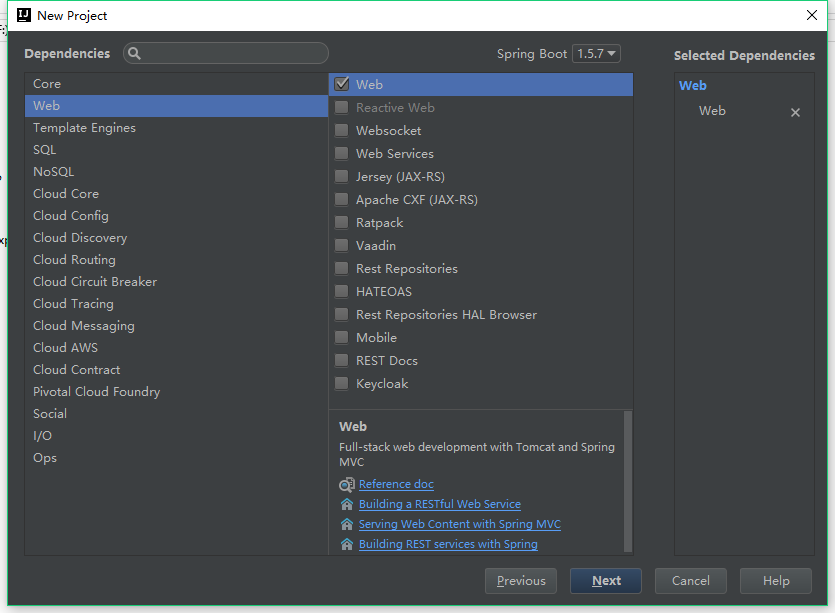The image size is (835, 613).
Task: Click home icon beside Building REST services link
Action: click(346, 544)
